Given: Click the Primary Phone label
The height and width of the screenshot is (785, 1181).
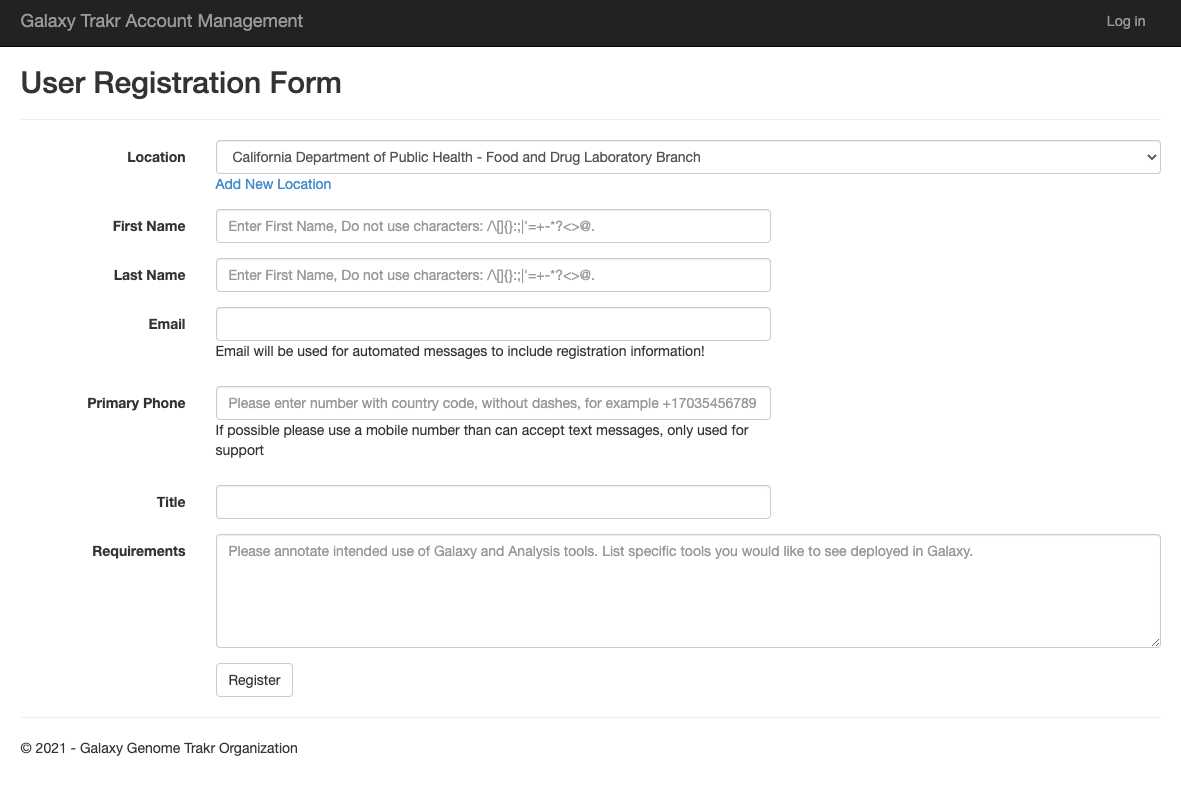Looking at the screenshot, I should [x=136, y=403].
